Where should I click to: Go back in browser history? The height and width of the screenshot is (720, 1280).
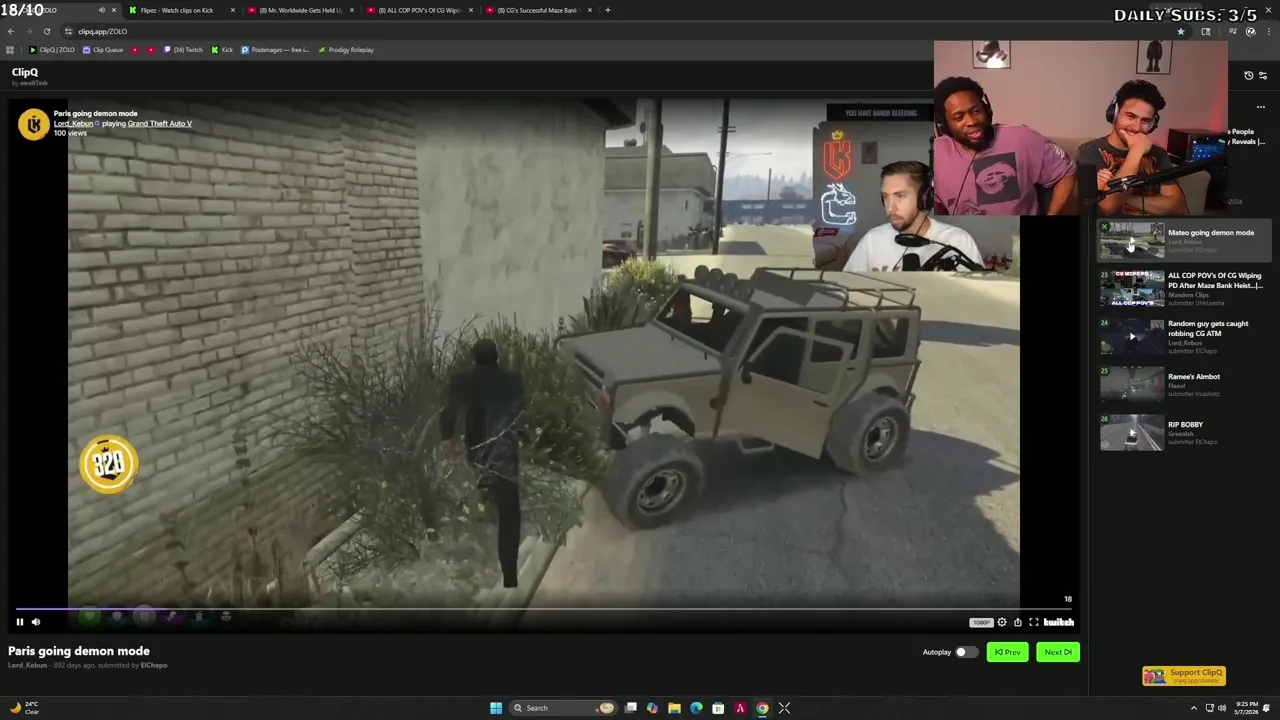pos(11,31)
